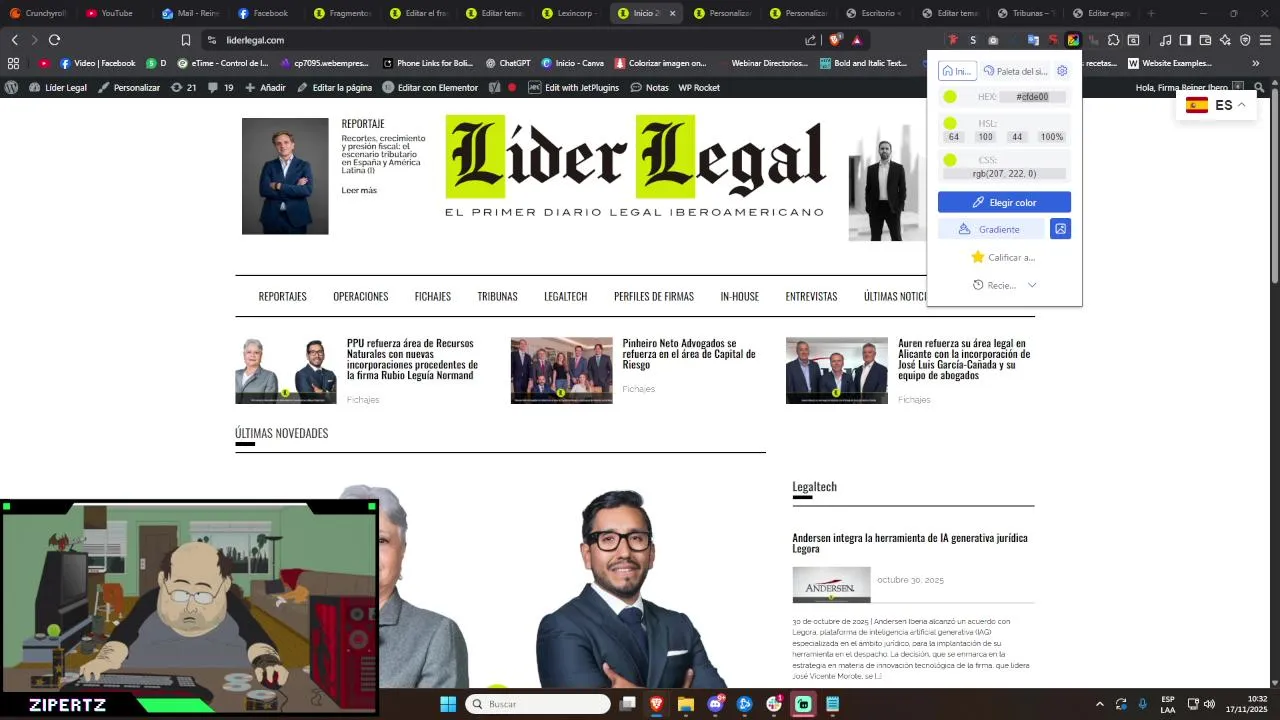
Task: Expand ES language selector chevron
Action: pos(1241,105)
